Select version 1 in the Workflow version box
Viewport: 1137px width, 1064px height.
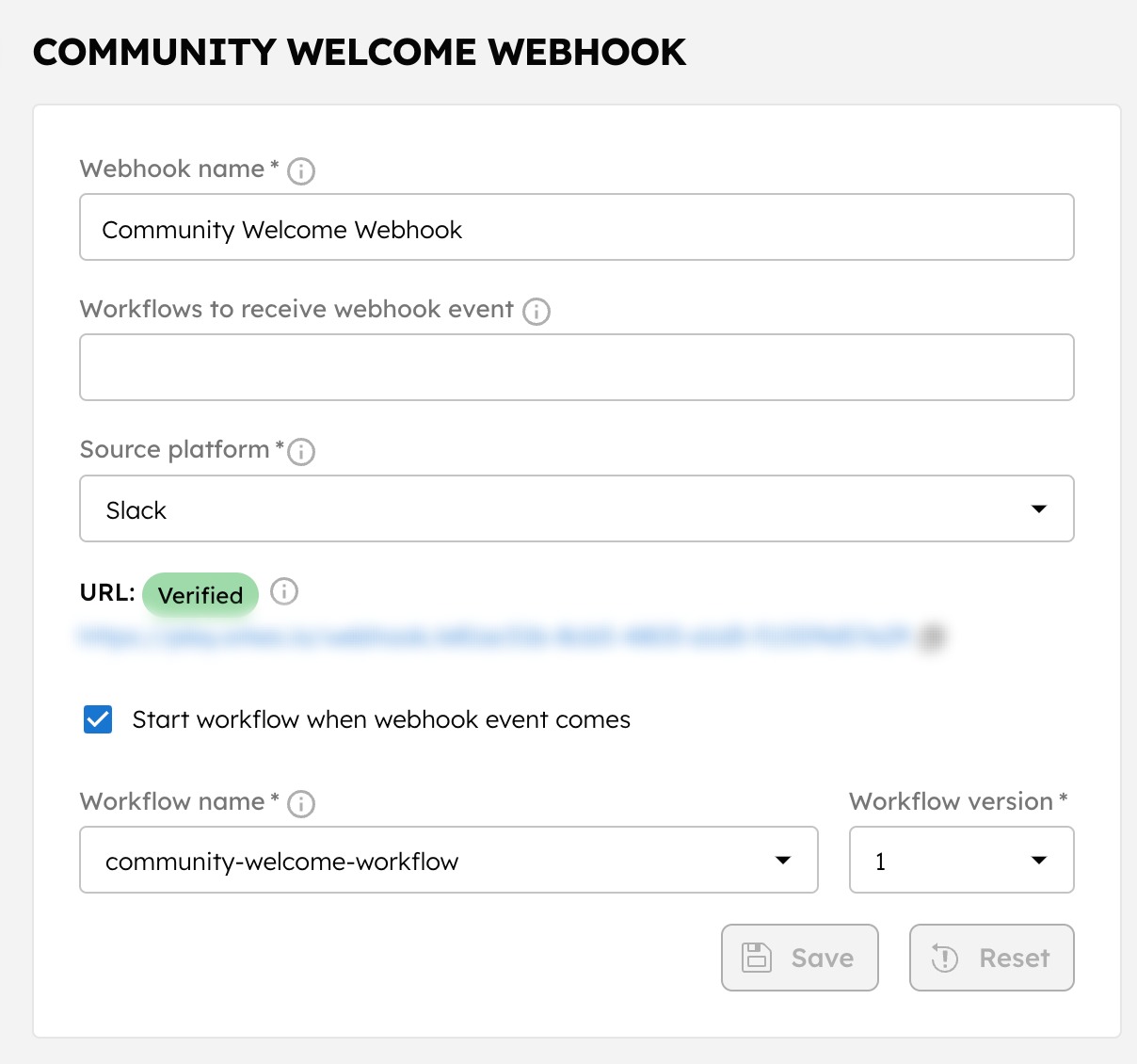pyautogui.click(x=961, y=860)
